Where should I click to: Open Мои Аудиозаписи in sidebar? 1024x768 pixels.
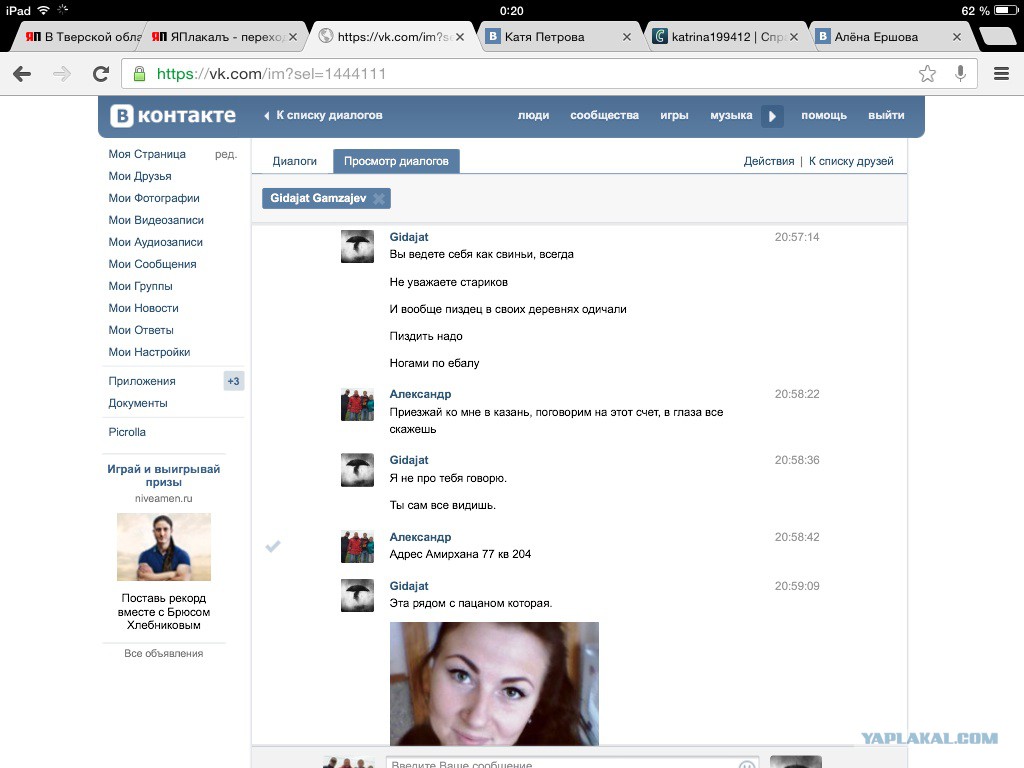(155, 242)
